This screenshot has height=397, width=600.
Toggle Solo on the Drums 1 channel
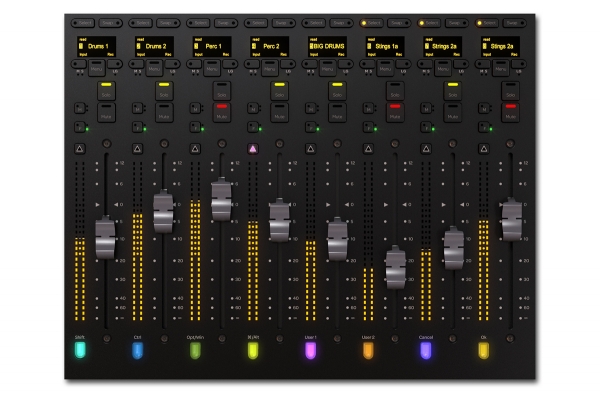[x=106, y=91]
